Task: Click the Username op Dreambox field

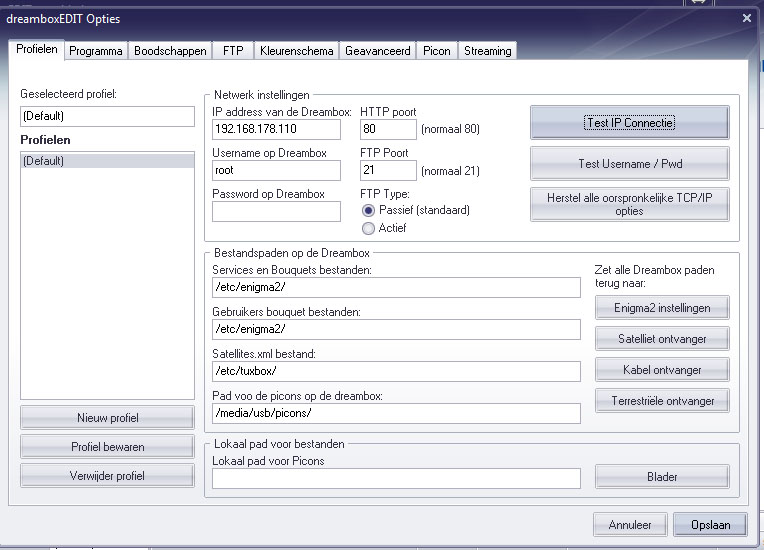Action: tap(276, 171)
